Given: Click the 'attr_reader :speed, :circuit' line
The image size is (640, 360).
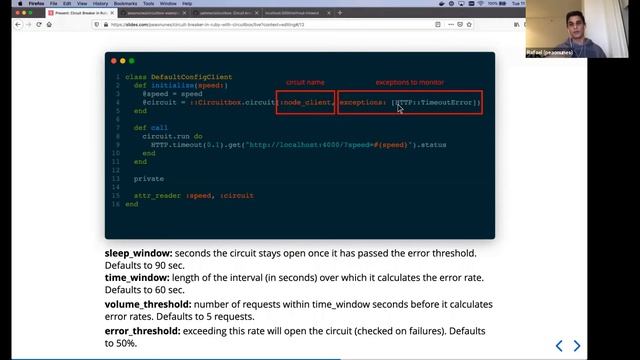Looking at the screenshot, I should (194, 196).
